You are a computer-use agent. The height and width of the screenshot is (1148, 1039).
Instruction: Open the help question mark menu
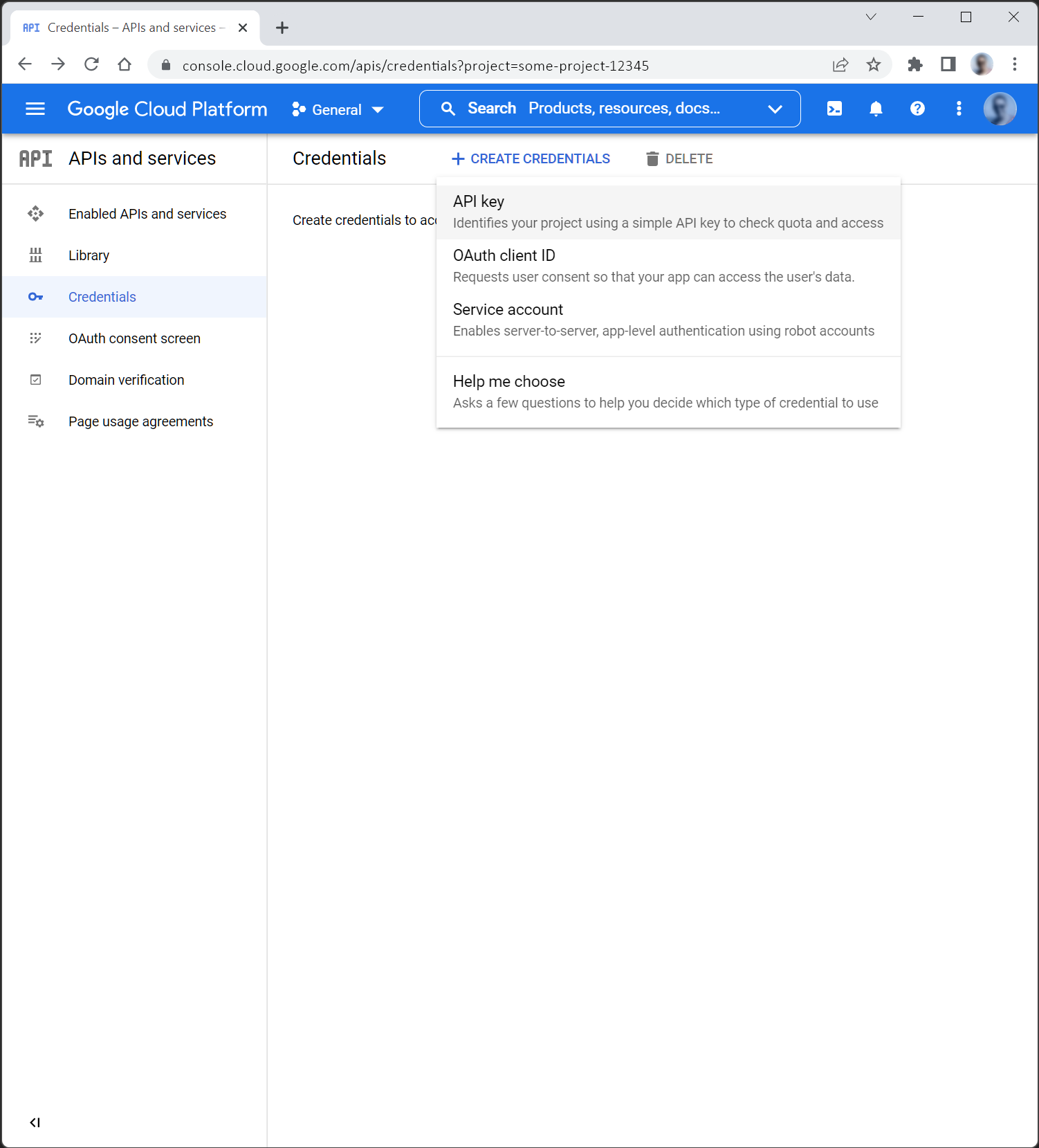tap(917, 109)
